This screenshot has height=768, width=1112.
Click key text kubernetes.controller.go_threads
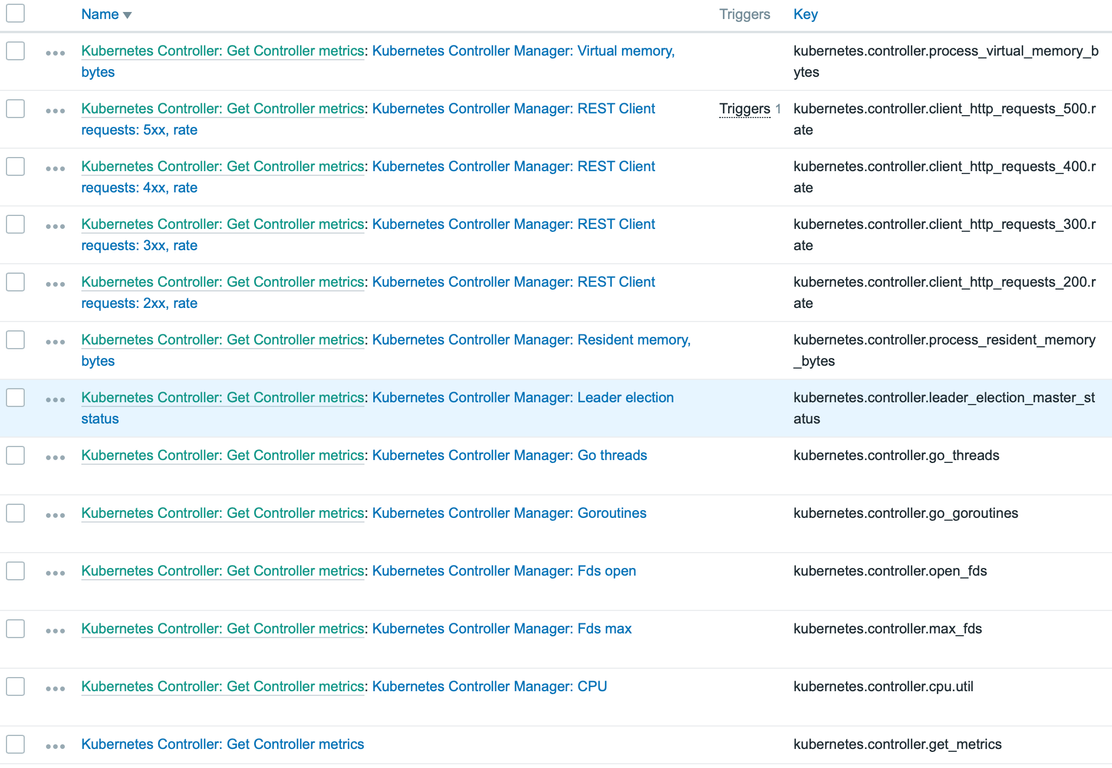896,455
